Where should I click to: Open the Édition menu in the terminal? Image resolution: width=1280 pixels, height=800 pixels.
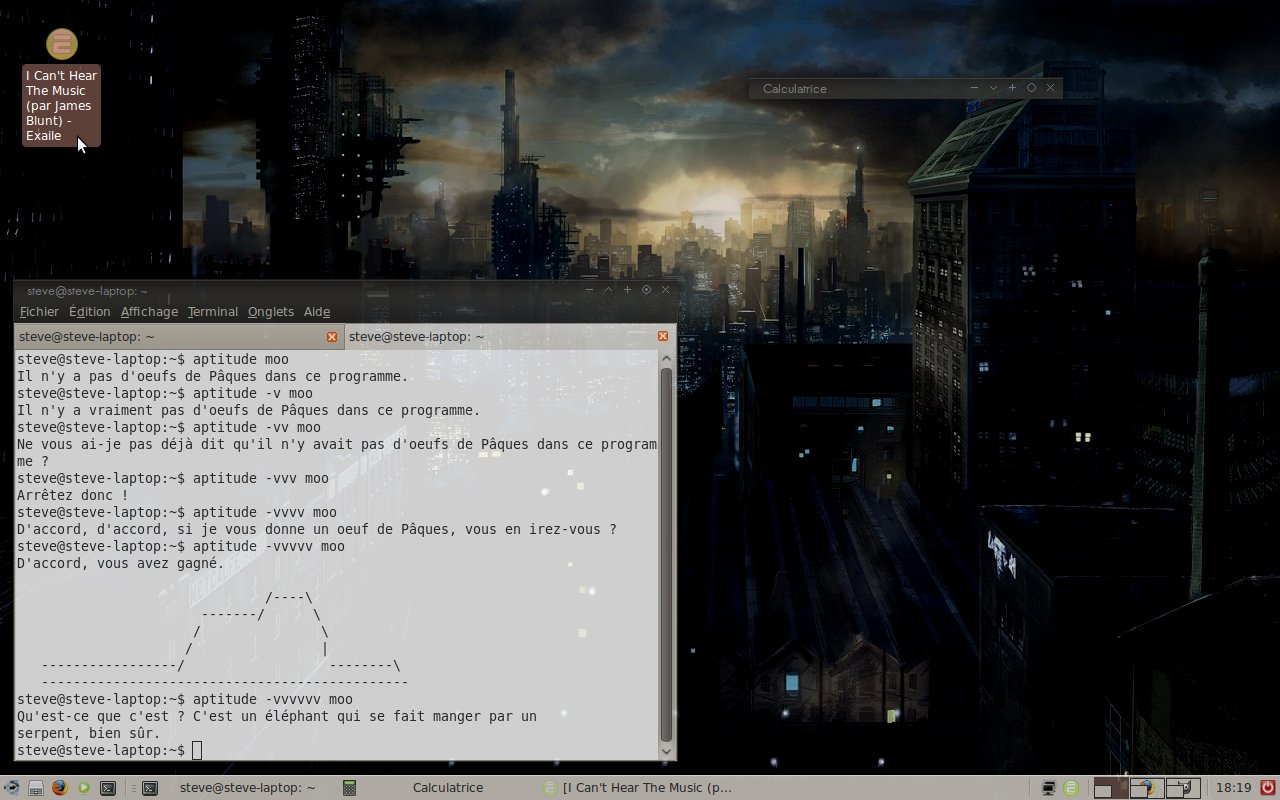pos(89,312)
